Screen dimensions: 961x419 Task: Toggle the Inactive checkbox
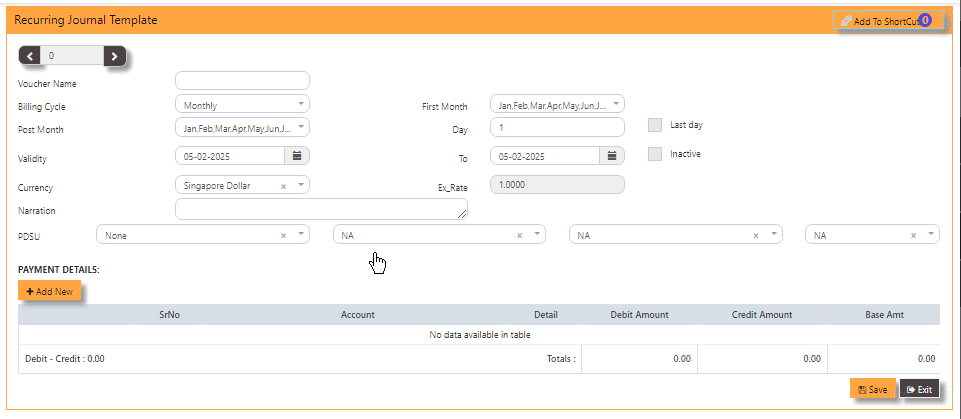coord(655,154)
